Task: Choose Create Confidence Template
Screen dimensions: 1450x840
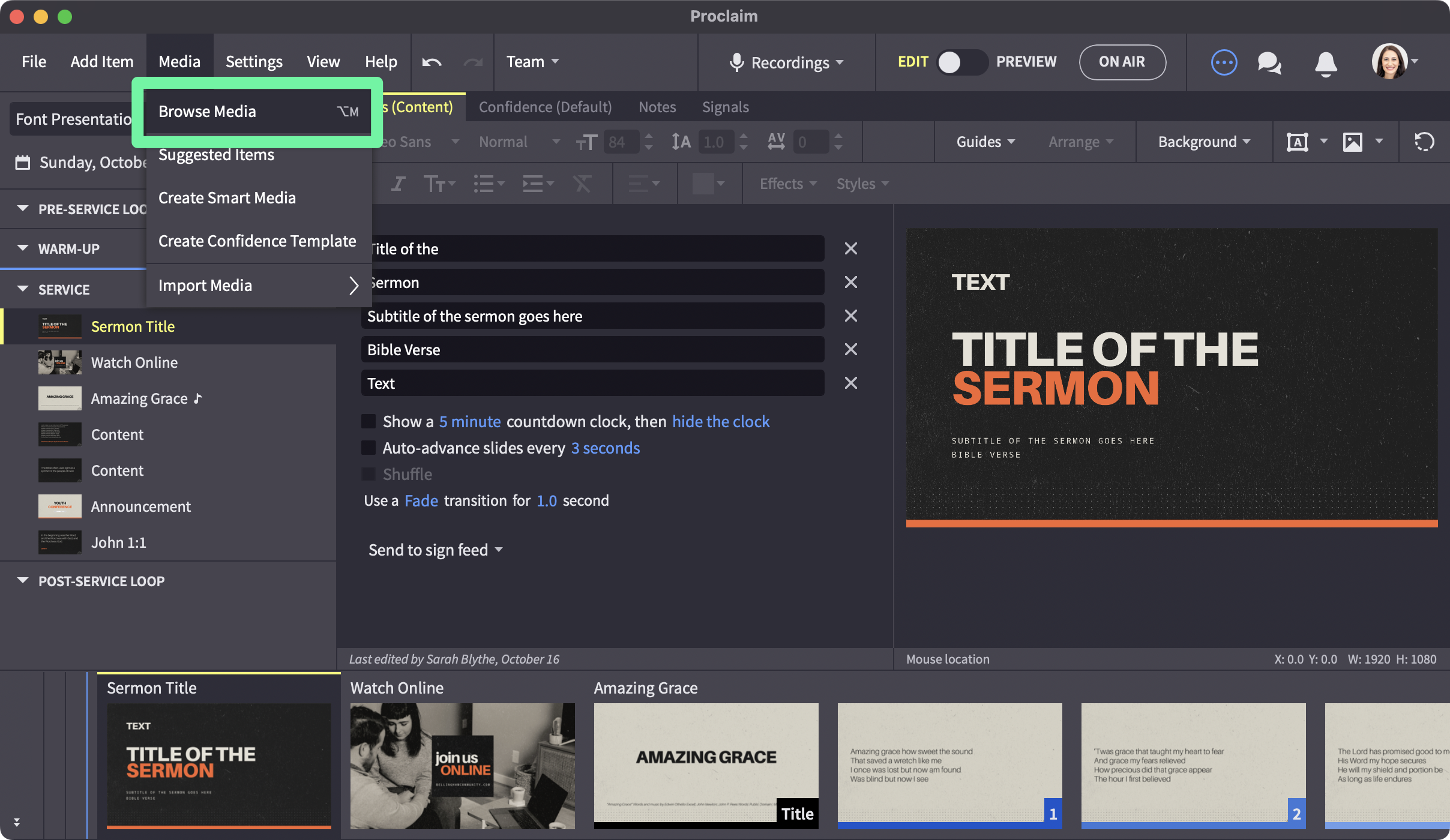Action: click(x=259, y=241)
